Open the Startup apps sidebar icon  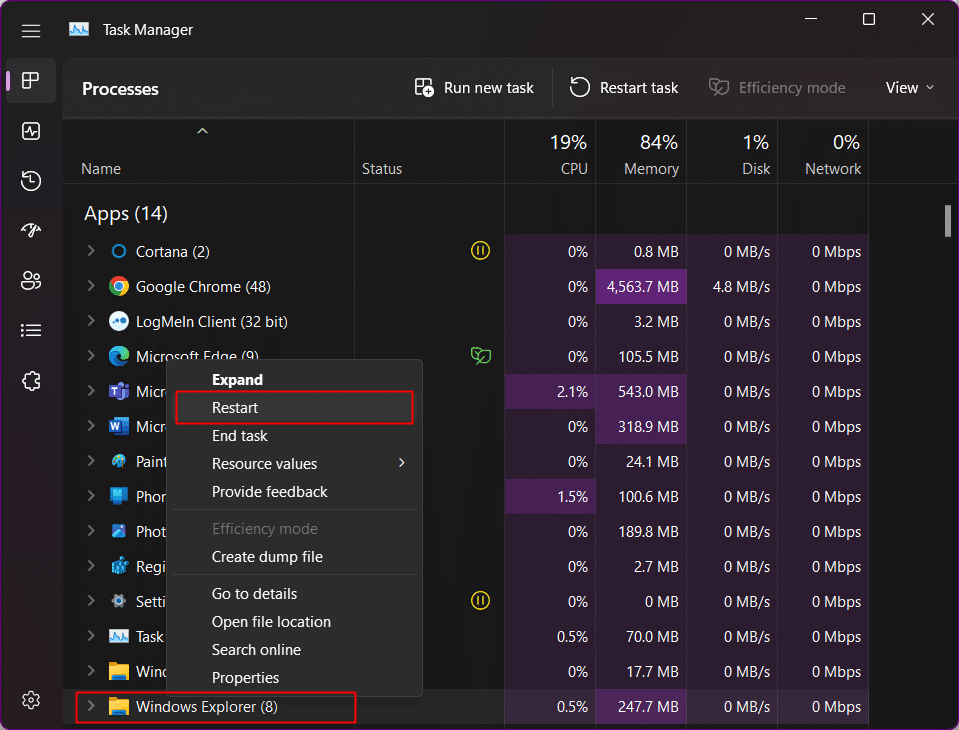[31, 230]
